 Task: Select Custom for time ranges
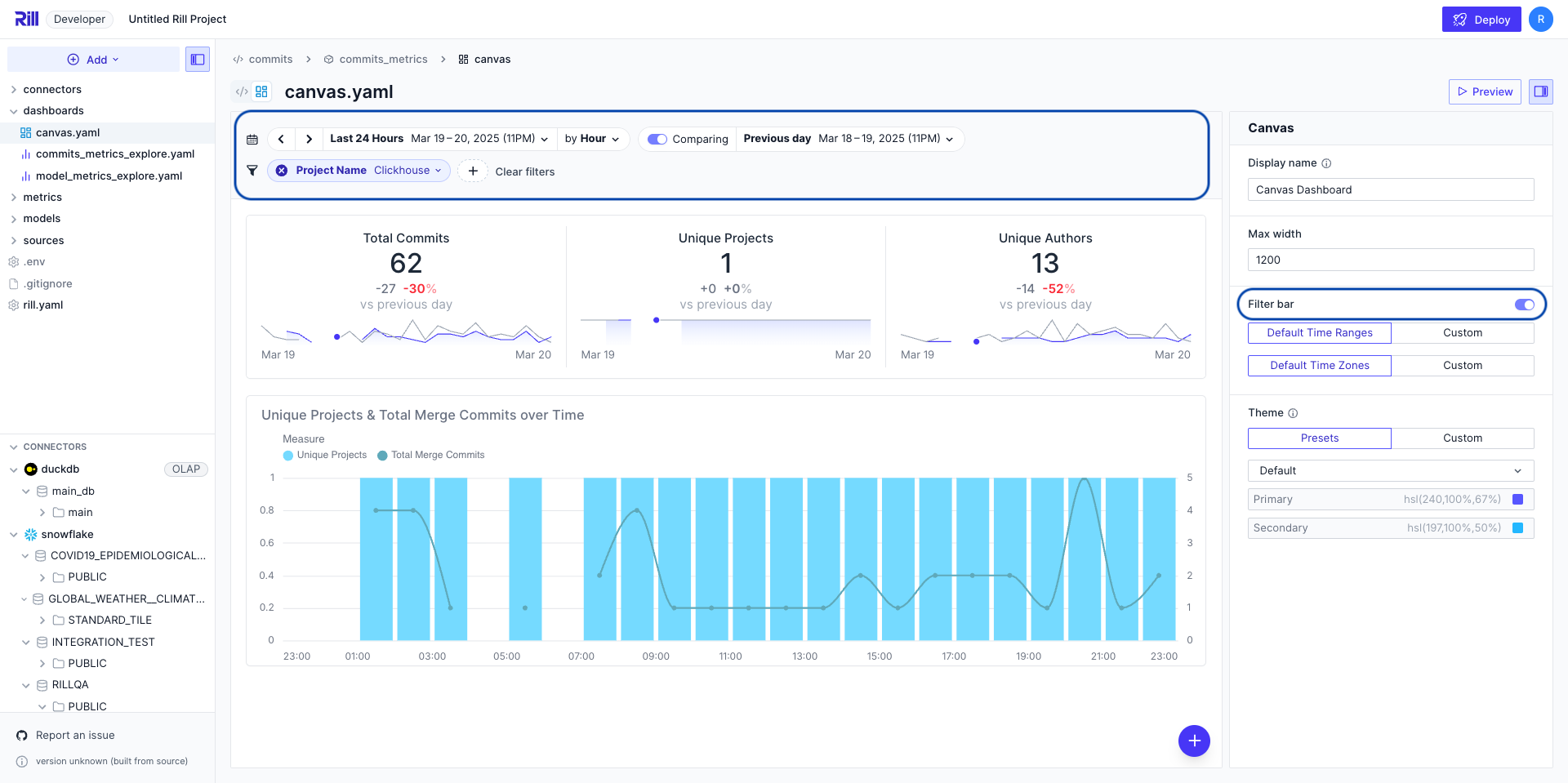click(x=1462, y=333)
